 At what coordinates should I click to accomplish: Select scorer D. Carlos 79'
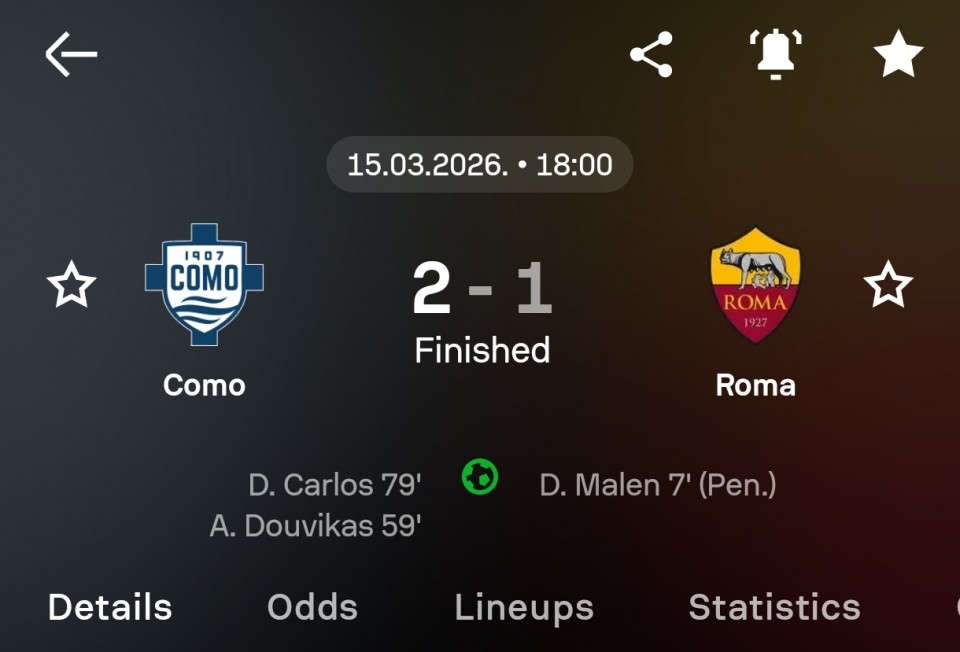point(335,485)
